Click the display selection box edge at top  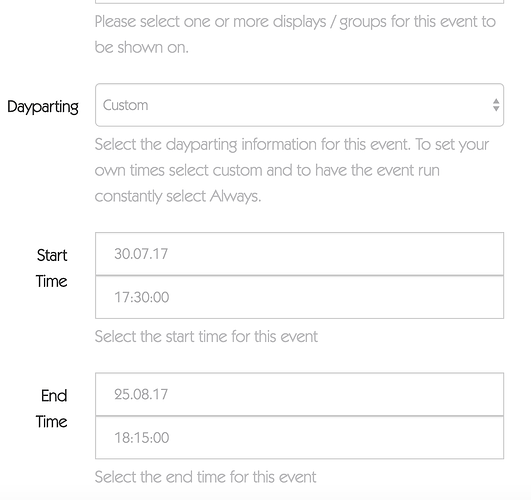pyautogui.click(x=299, y=2)
